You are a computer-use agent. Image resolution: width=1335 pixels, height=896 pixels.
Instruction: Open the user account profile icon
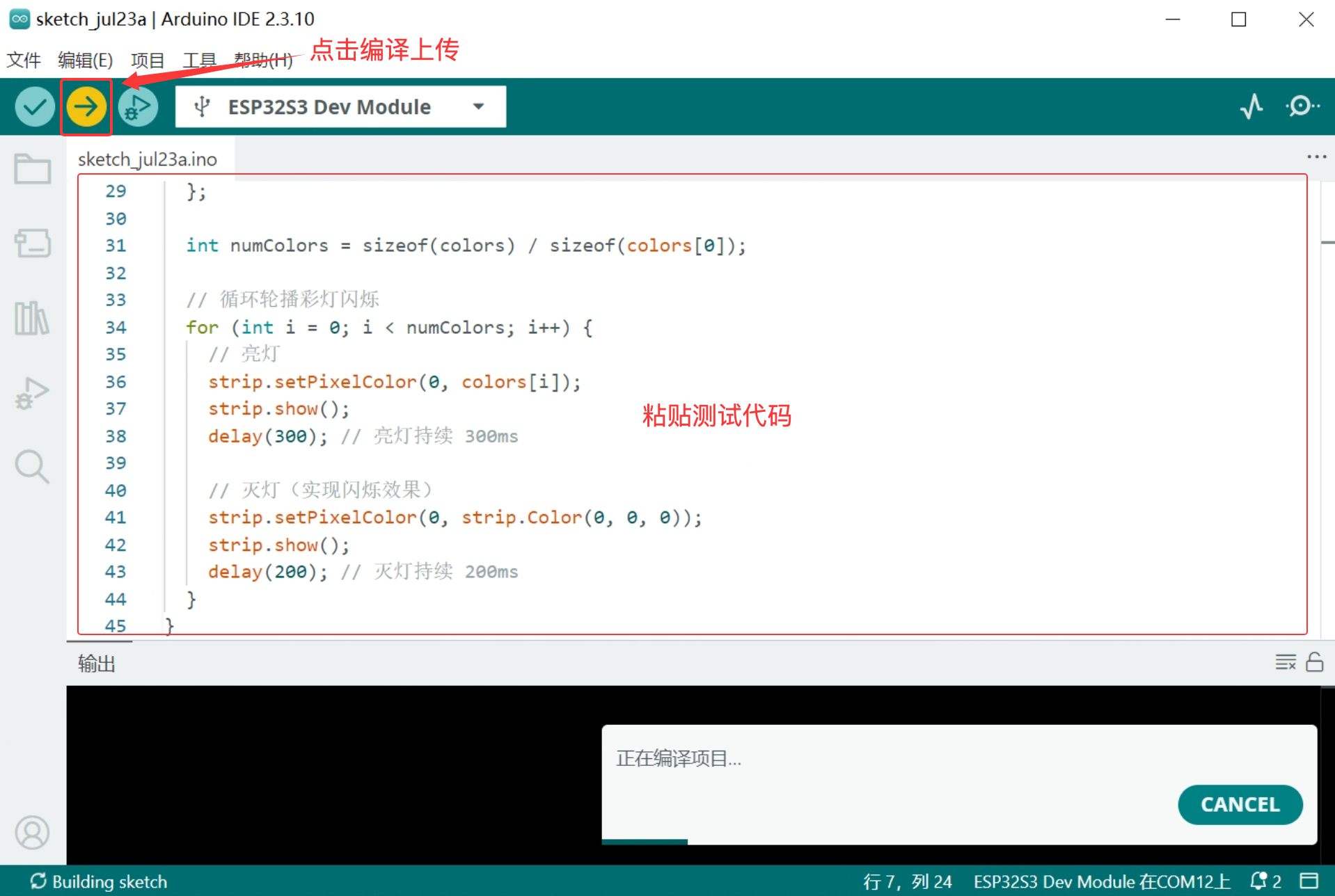[32, 832]
